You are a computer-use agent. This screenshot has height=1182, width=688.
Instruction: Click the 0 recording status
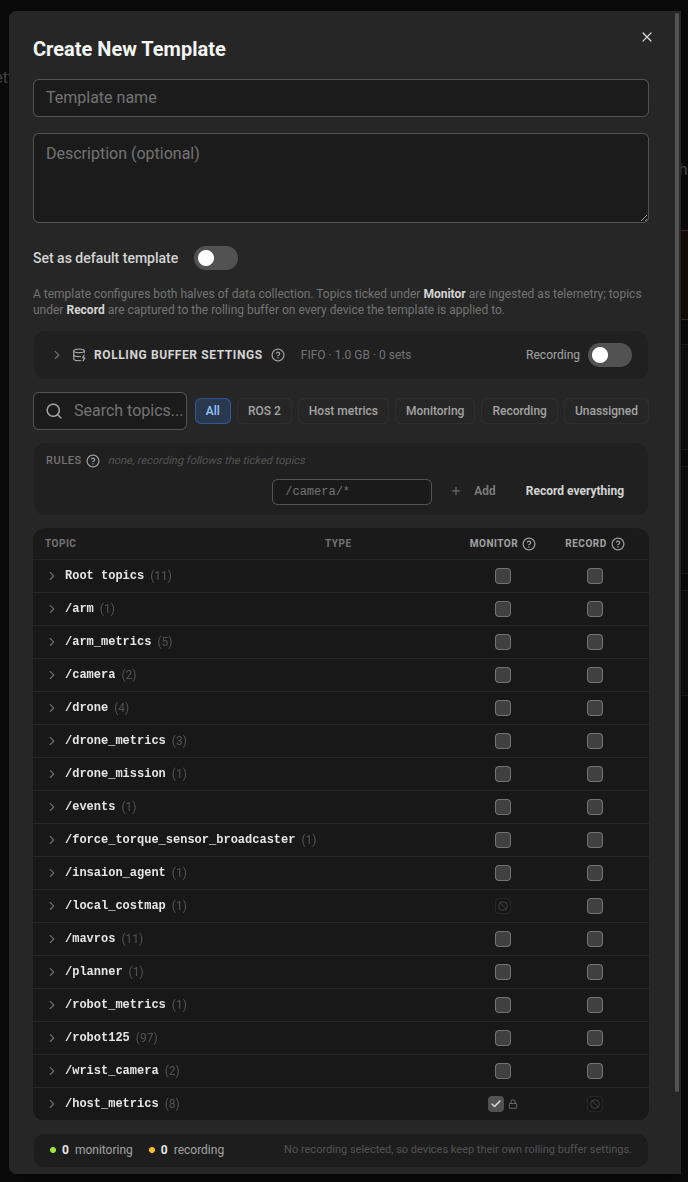click(x=186, y=1150)
